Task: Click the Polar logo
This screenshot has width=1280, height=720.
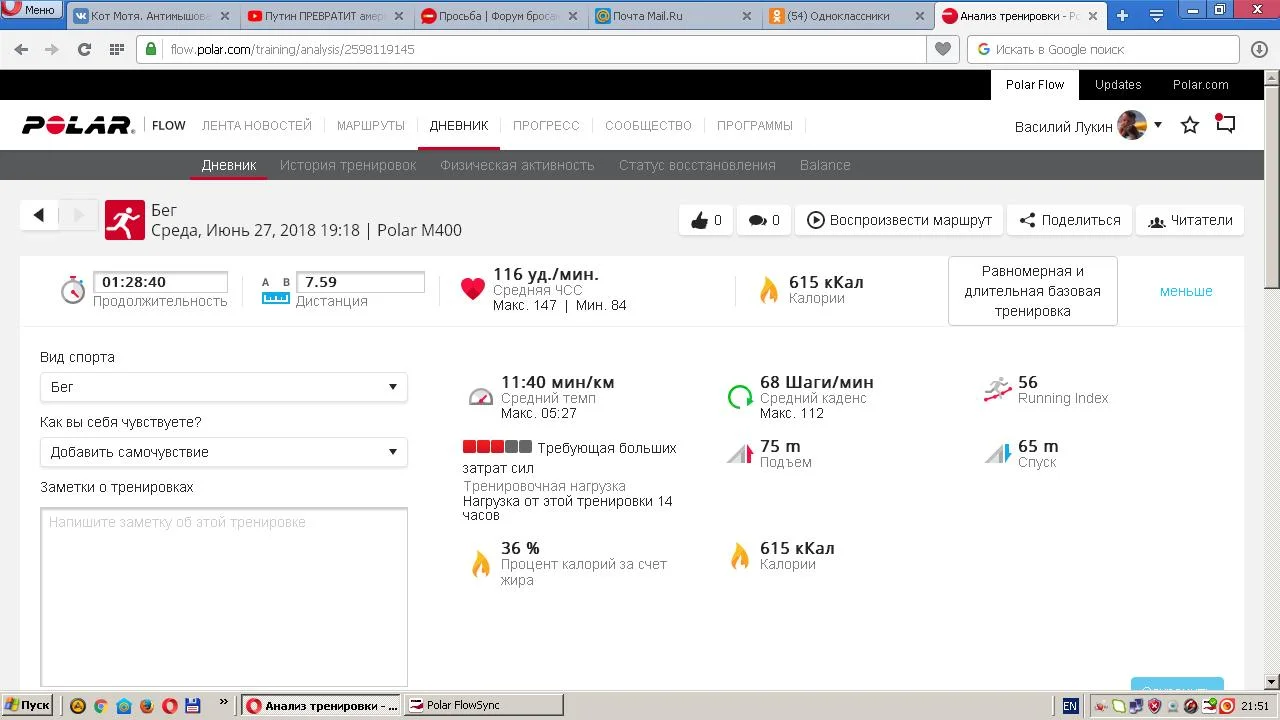Action: (78, 125)
